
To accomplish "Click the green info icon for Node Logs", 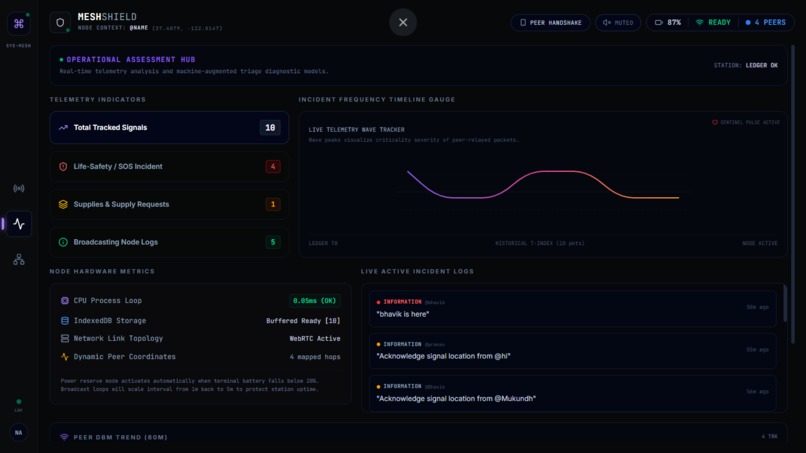I will click(63, 242).
